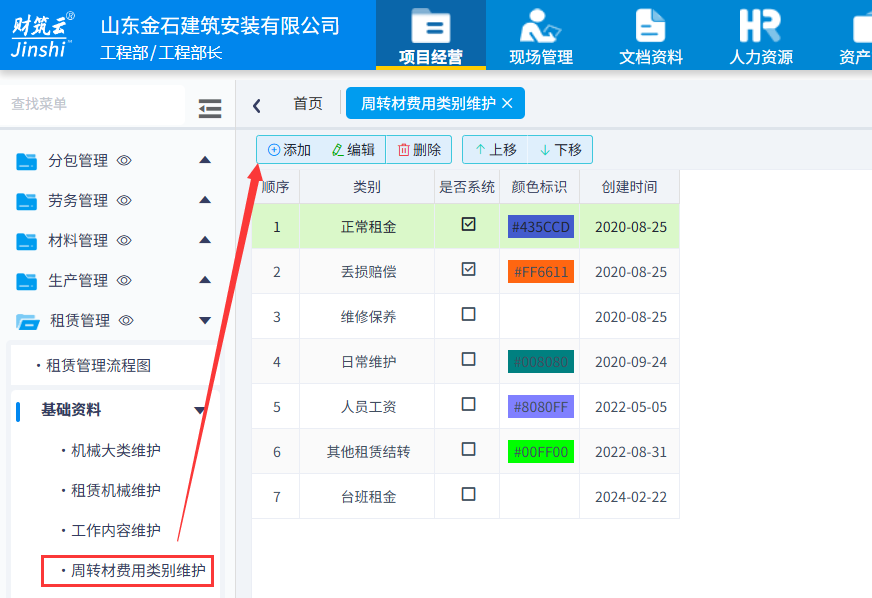Image resolution: width=872 pixels, height=598 pixels.
Task: Expand 劳务管理 with its arrow
Action: (x=205, y=200)
